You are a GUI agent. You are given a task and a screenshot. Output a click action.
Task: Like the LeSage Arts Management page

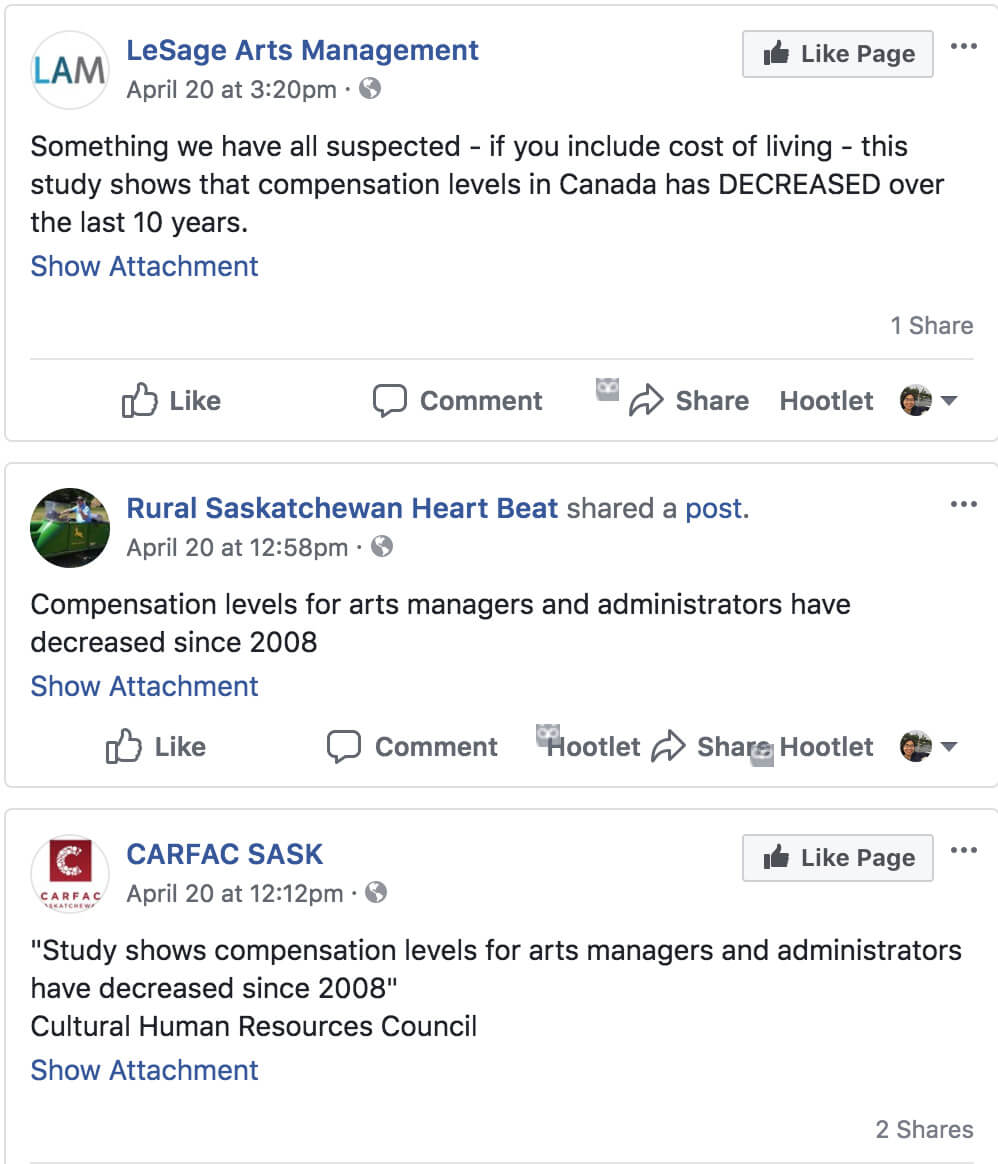point(837,54)
